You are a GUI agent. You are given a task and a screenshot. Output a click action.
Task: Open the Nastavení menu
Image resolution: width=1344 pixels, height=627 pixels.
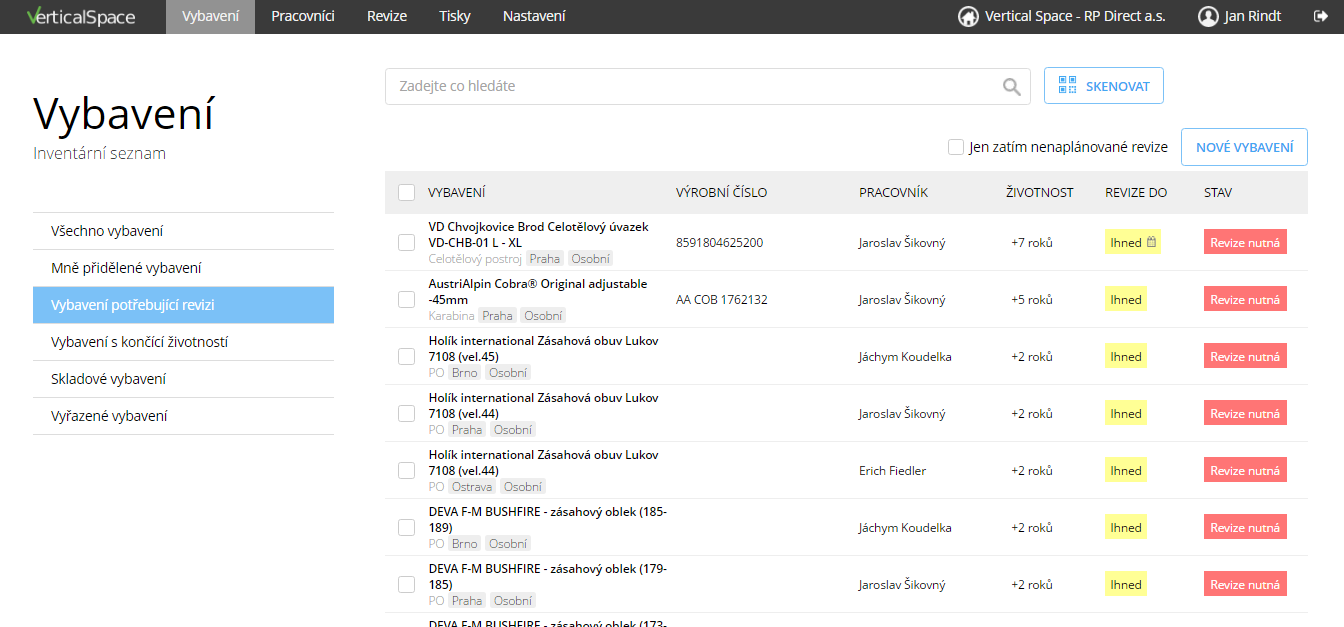tap(534, 16)
